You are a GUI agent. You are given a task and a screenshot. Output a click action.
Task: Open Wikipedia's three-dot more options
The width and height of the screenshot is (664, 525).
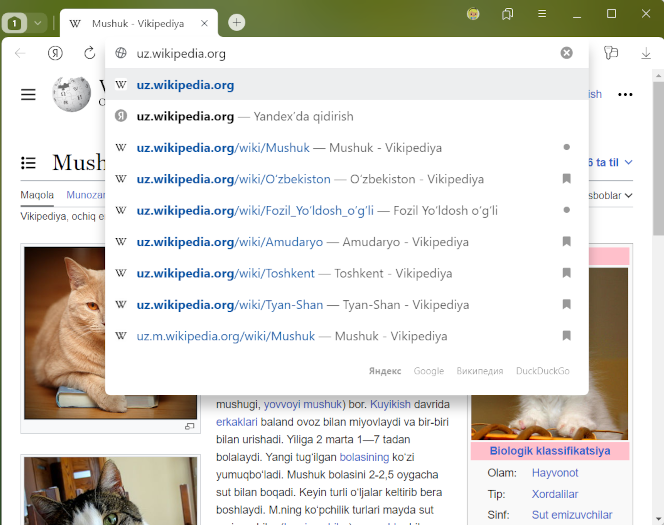coord(625,94)
